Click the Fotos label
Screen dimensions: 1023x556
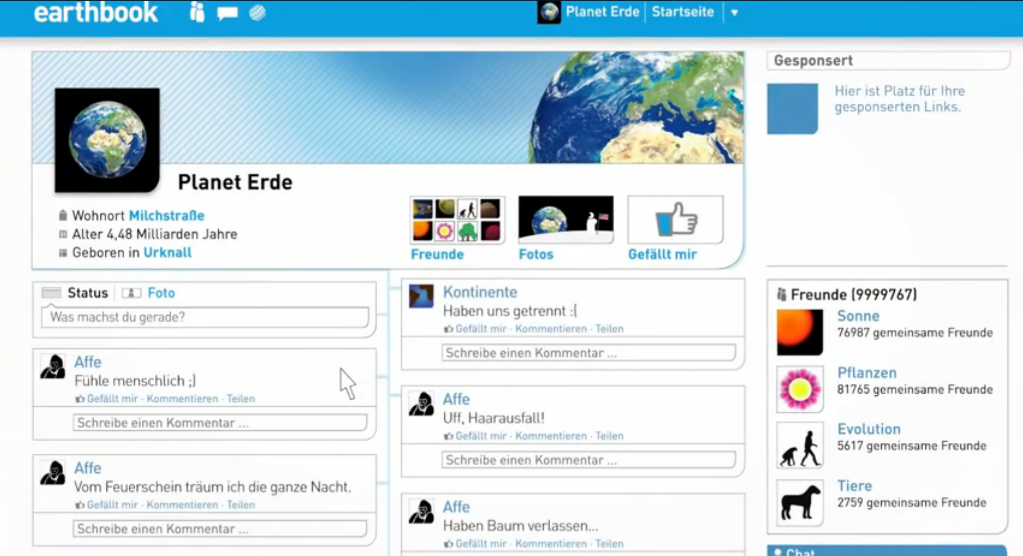(536, 255)
